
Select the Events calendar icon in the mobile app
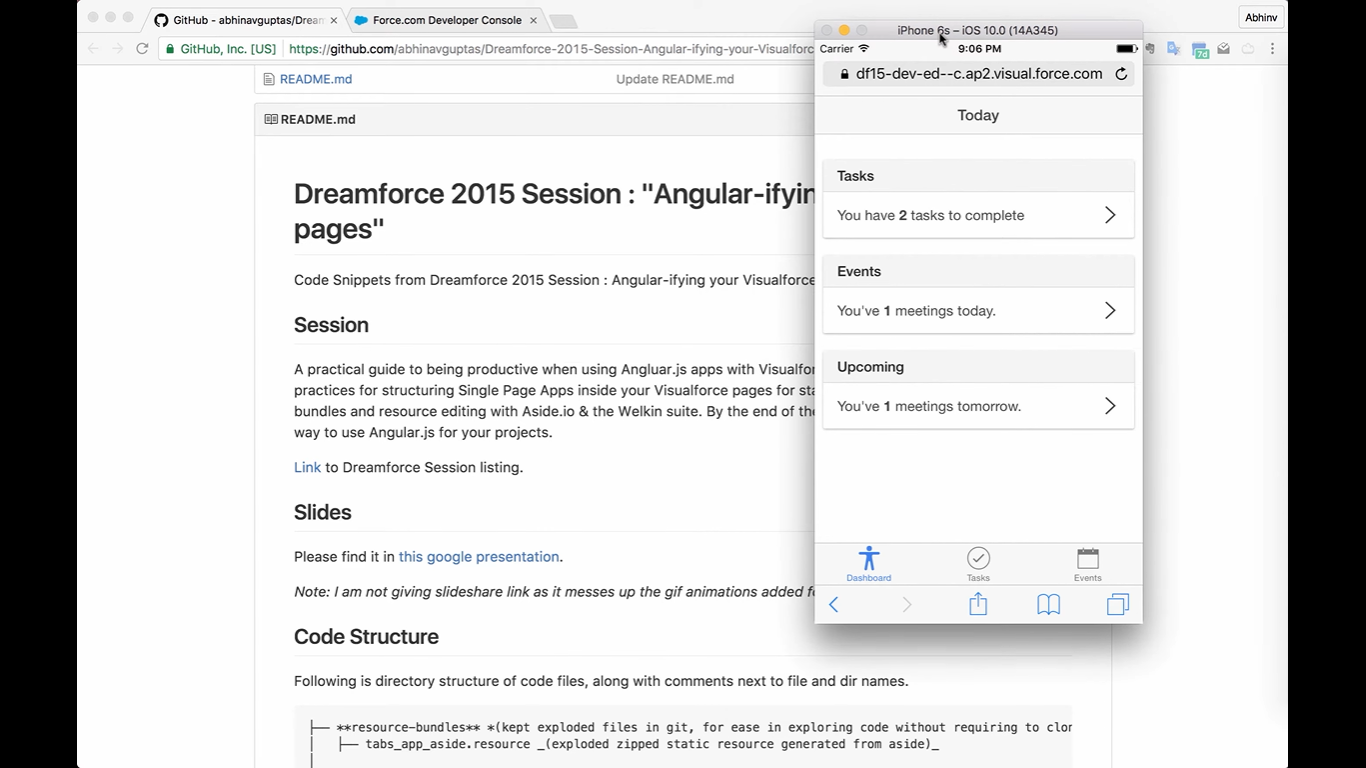click(x=1087, y=563)
